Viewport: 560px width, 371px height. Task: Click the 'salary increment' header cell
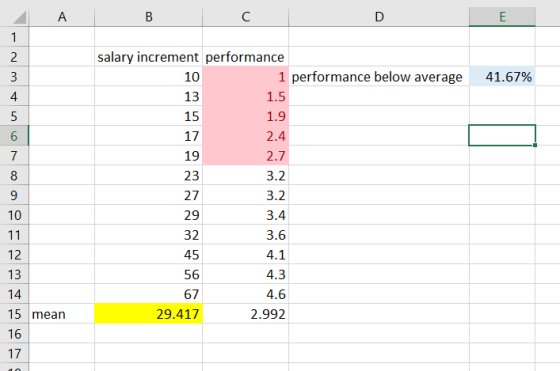coord(149,57)
